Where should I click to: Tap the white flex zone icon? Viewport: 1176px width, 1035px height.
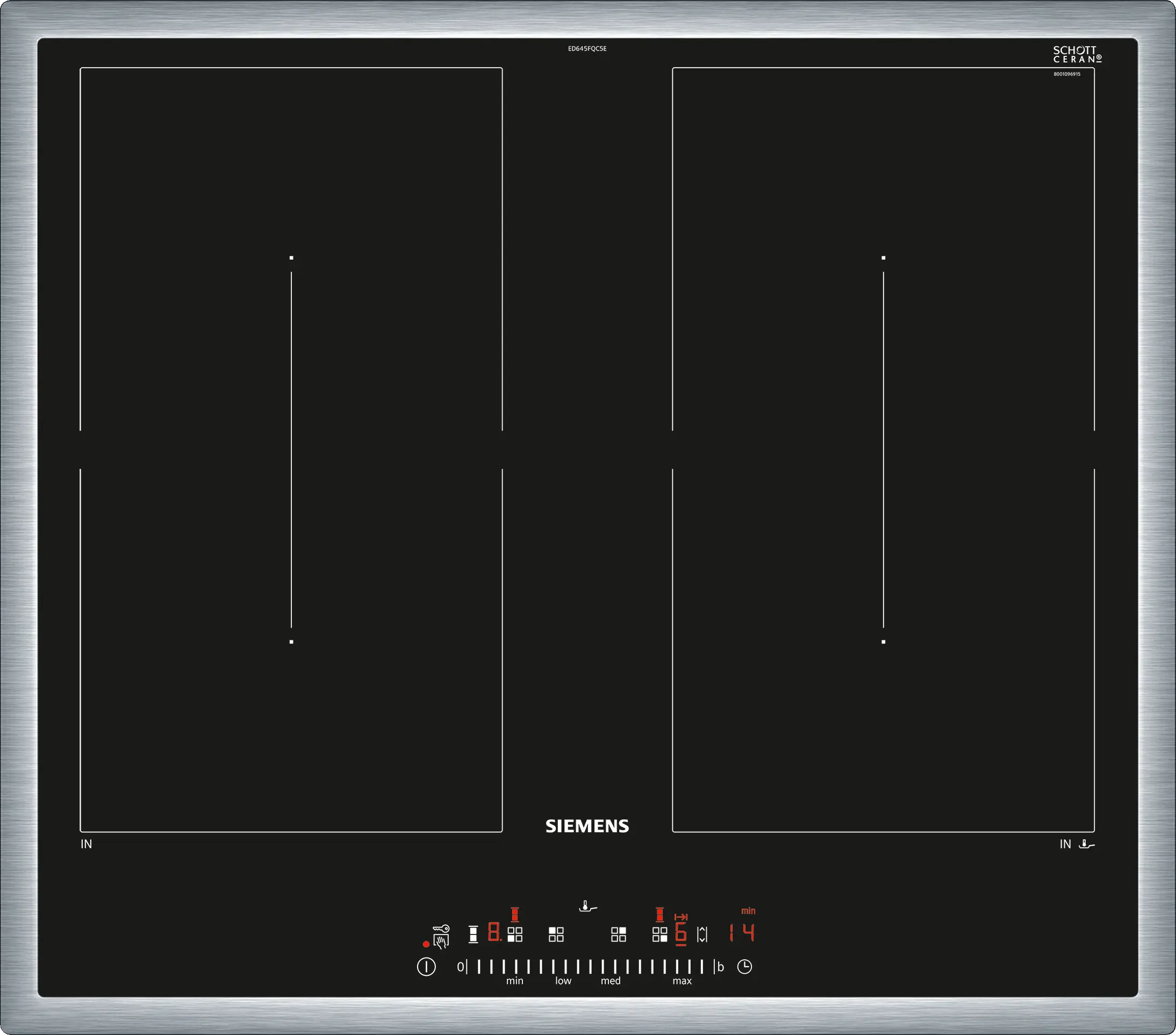pyautogui.click(x=473, y=934)
